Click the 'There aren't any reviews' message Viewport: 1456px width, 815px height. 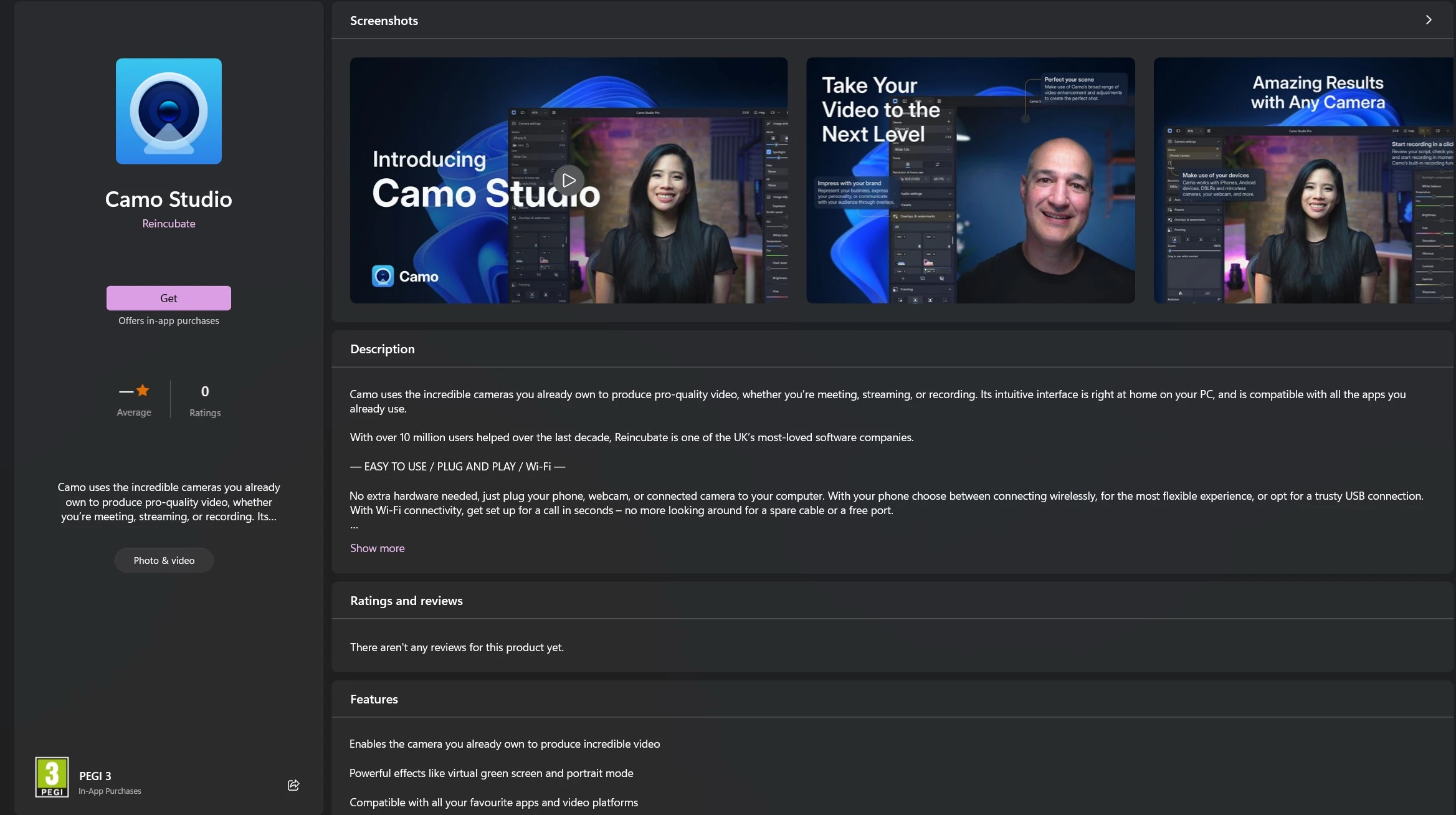coord(457,647)
